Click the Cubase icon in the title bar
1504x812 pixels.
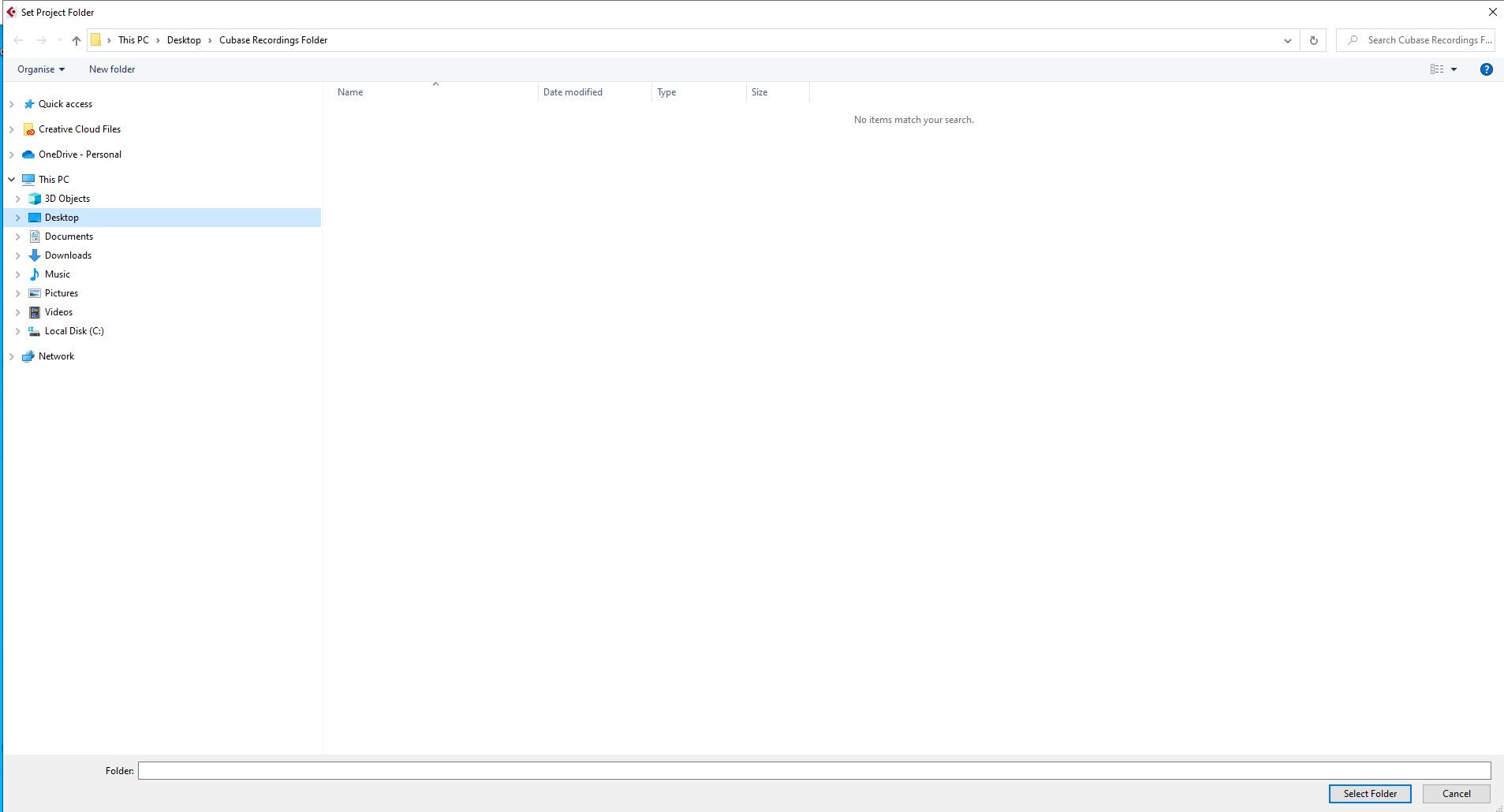coord(11,12)
